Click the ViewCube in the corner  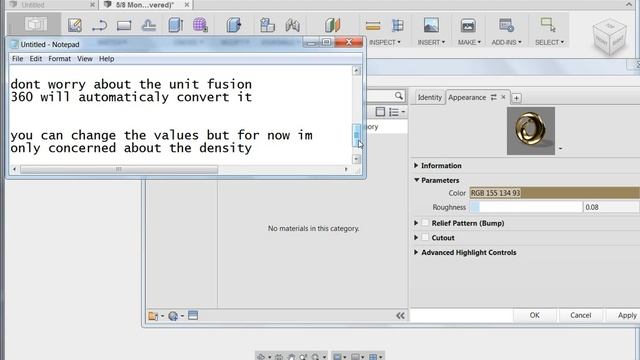610,37
